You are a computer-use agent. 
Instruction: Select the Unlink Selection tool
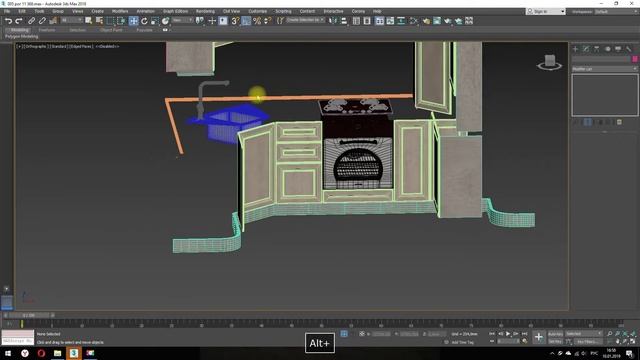tap(42, 21)
